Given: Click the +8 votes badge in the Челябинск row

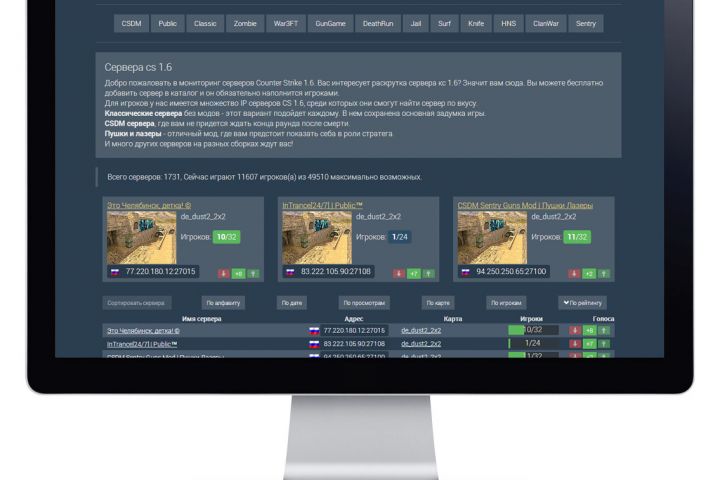Looking at the screenshot, I should 590,330.
